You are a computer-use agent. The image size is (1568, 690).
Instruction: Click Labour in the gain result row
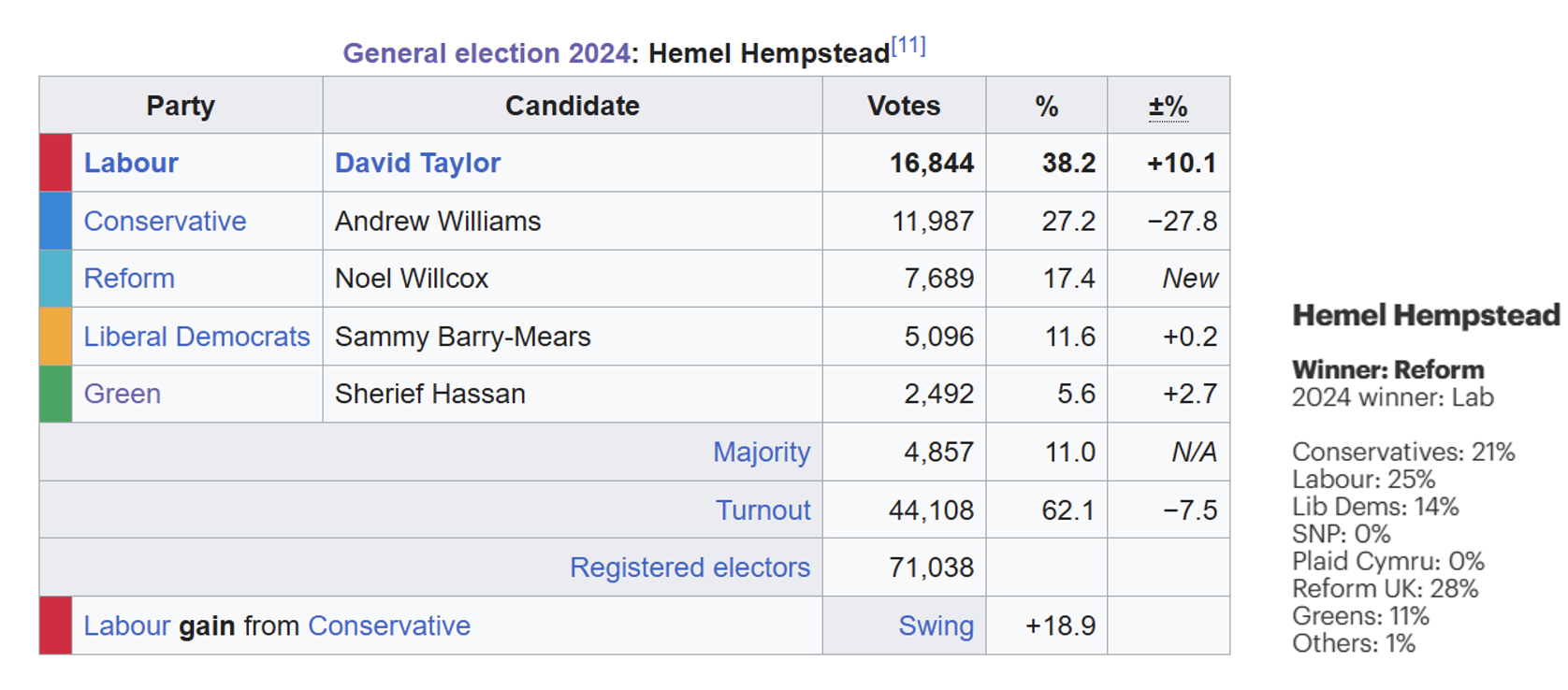(126, 625)
